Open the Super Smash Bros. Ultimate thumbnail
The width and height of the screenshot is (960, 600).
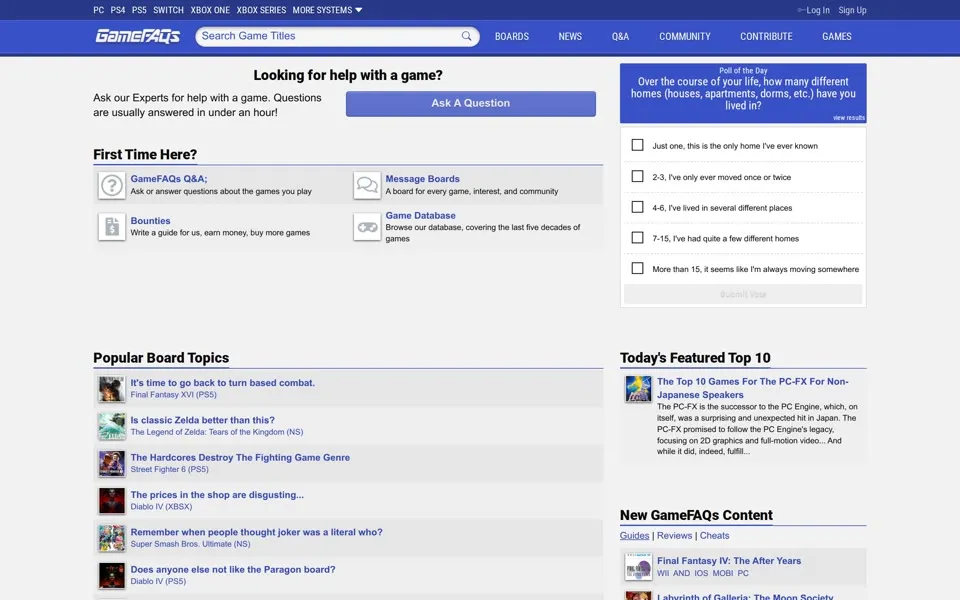[111, 538]
